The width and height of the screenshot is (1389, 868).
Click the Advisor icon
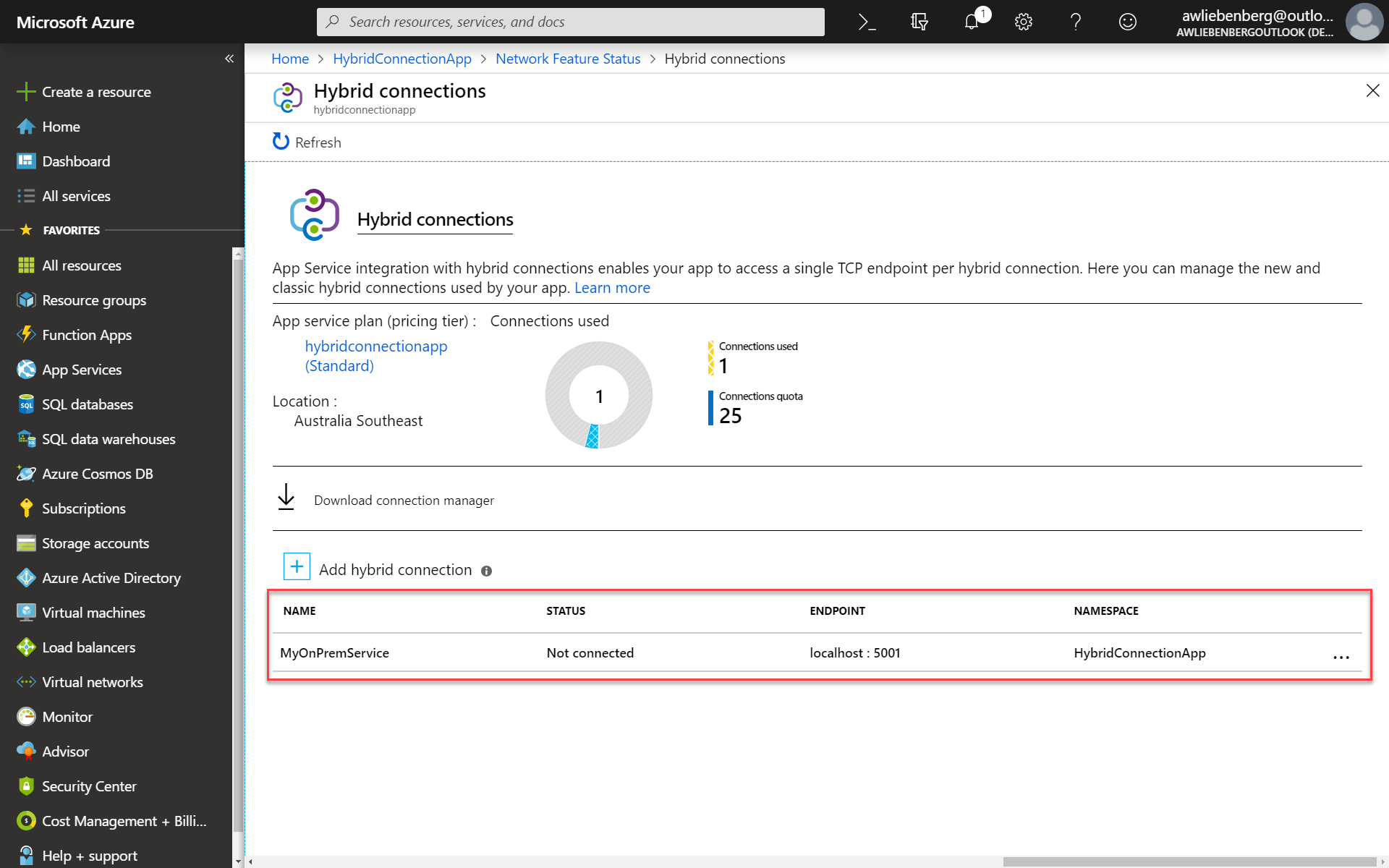26,752
